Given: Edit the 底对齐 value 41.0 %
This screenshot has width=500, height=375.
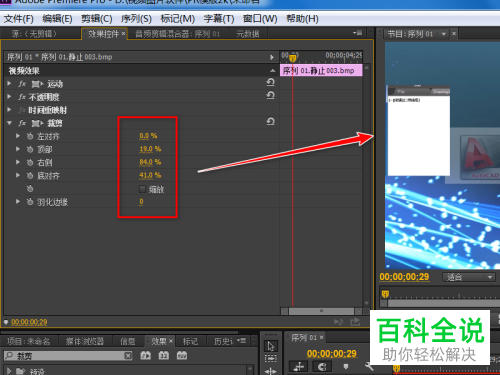Looking at the screenshot, I should [150, 175].
